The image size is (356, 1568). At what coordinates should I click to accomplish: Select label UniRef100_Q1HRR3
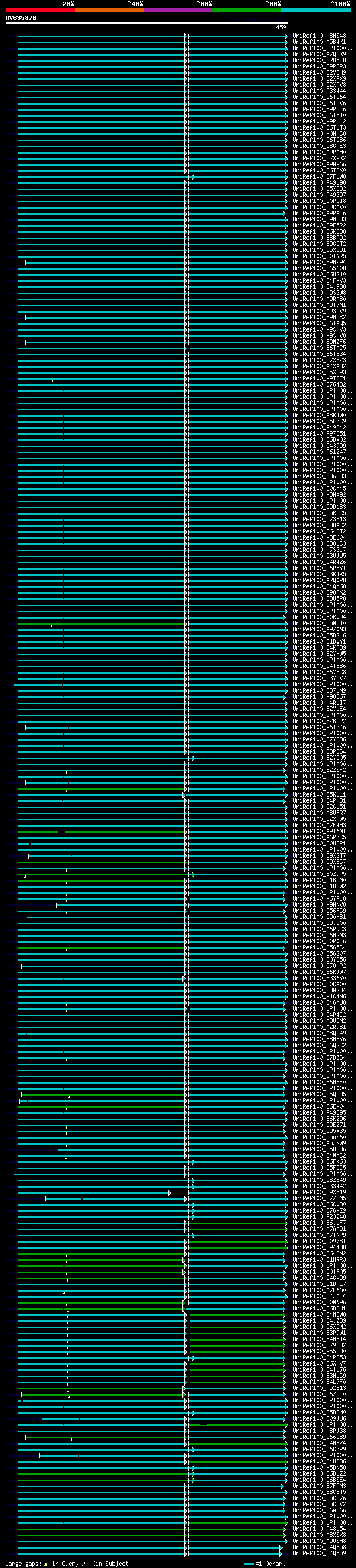click(x=319, y=1259)
